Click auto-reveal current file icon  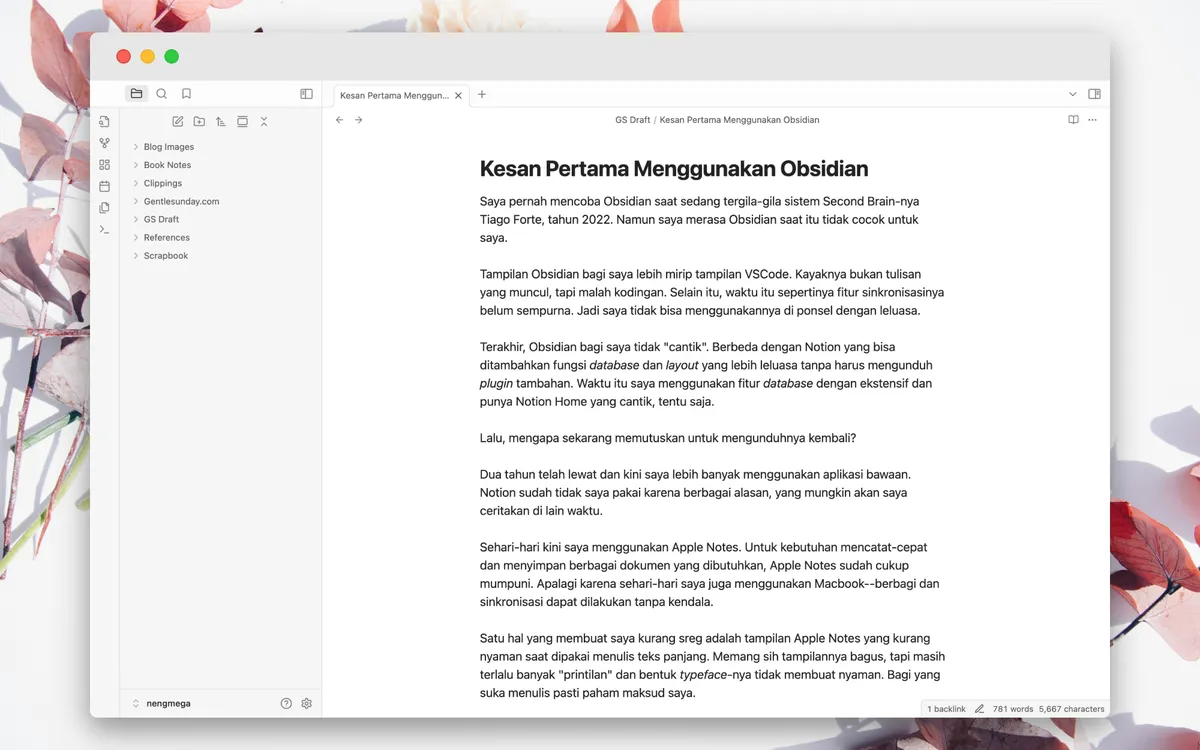click(242, 122)
